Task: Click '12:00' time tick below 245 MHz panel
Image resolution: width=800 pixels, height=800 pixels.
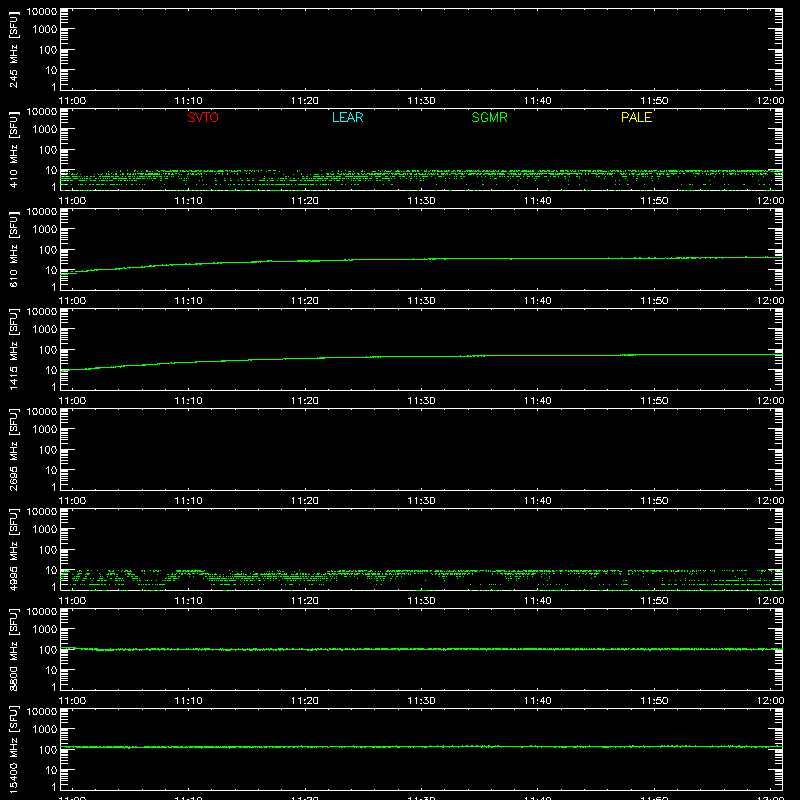Action: (x=770, y=101)
